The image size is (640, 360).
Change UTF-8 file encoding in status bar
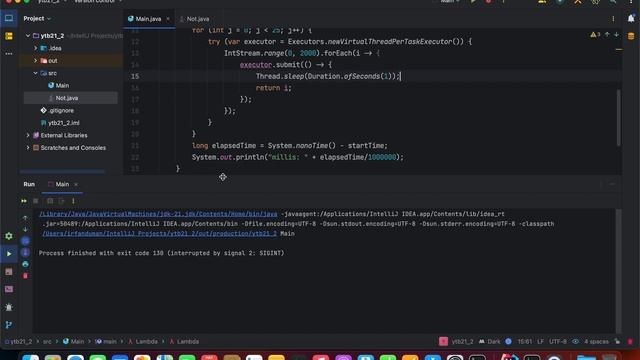[x=558, y=342]
